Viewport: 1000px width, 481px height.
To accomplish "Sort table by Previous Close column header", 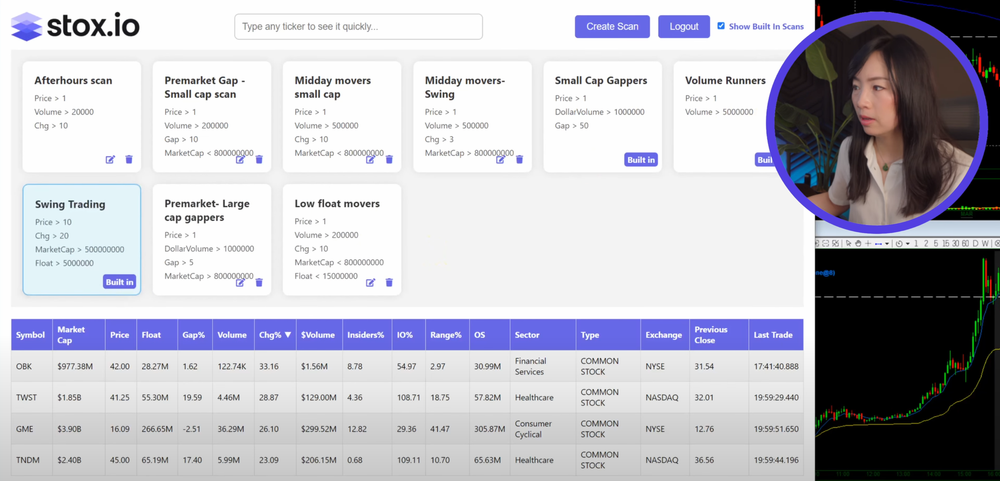I will 719,335.
